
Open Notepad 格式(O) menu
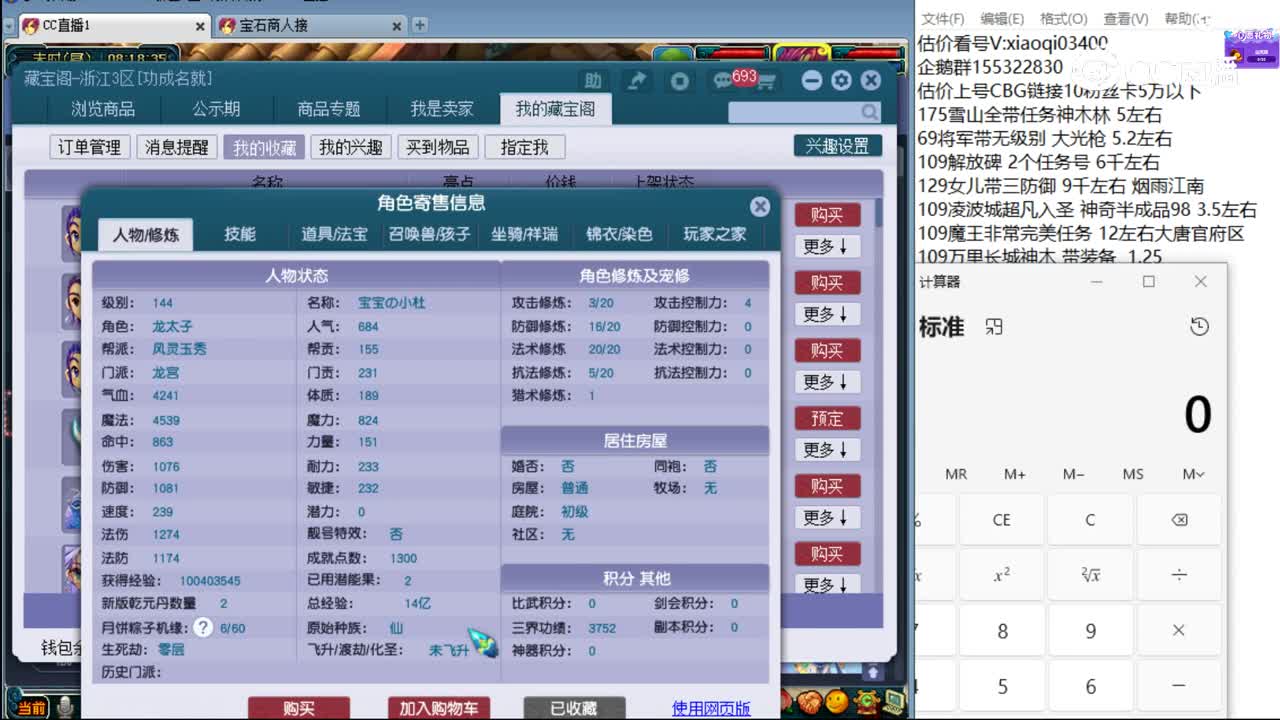pyautogui.click(x=1063, y=19)
